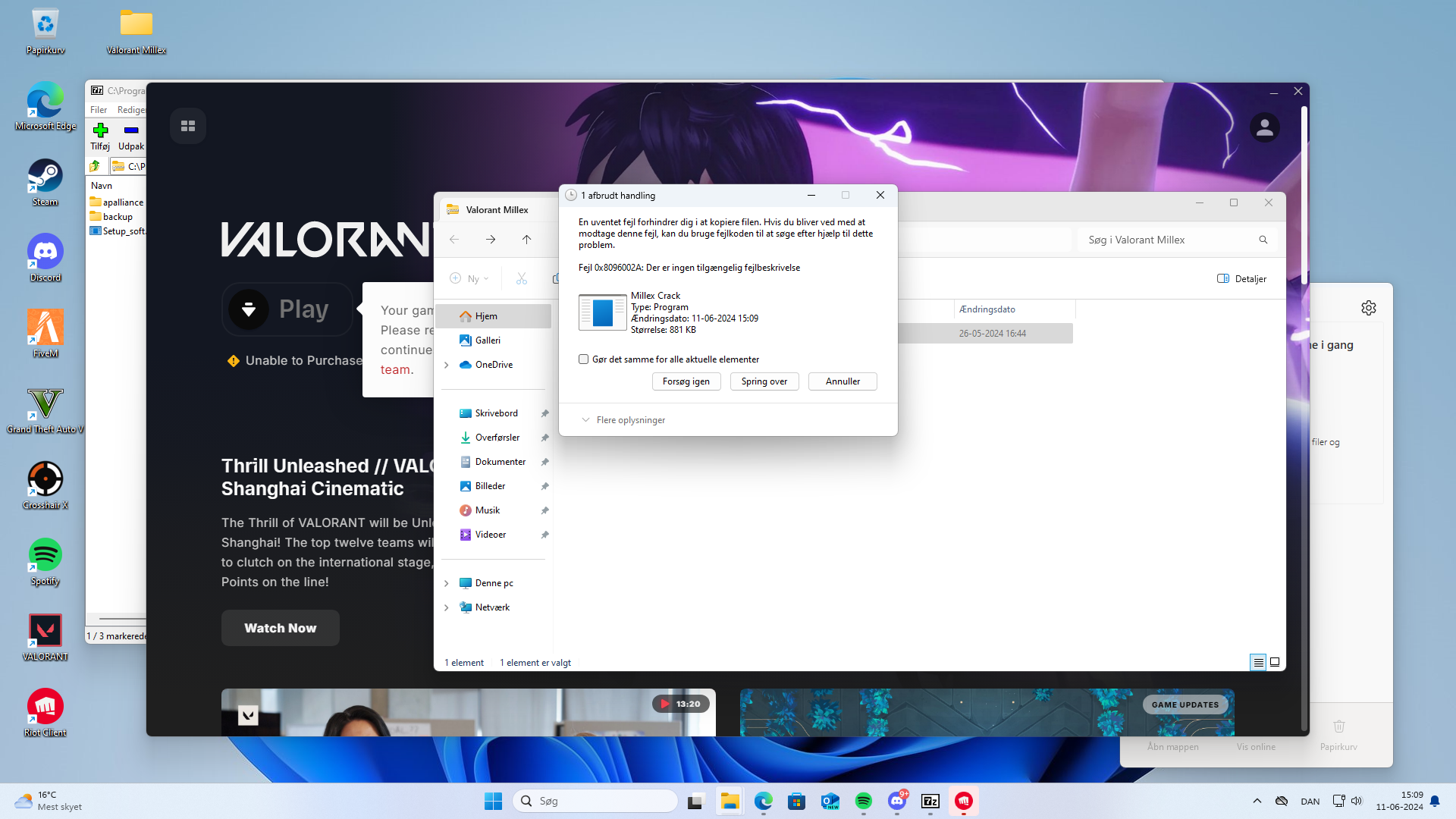Screen dimensions: 1456x819
Task: Click the 7-Zip Tilføj plus icon
Action: (100, 130)
